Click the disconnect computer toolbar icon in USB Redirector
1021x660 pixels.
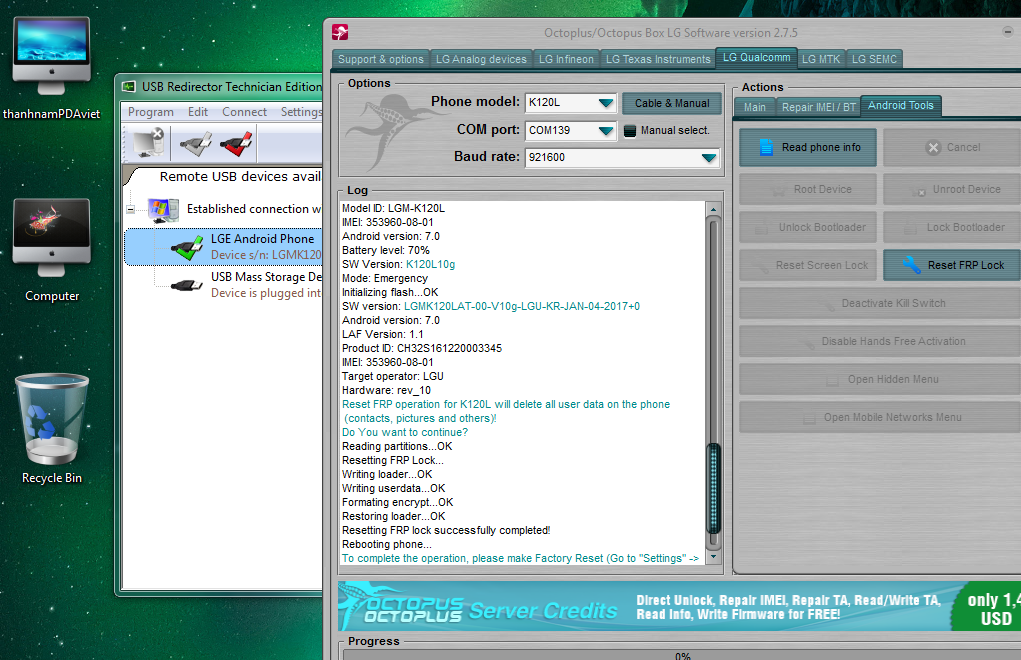pyautogui.click(x=148, y=143)
